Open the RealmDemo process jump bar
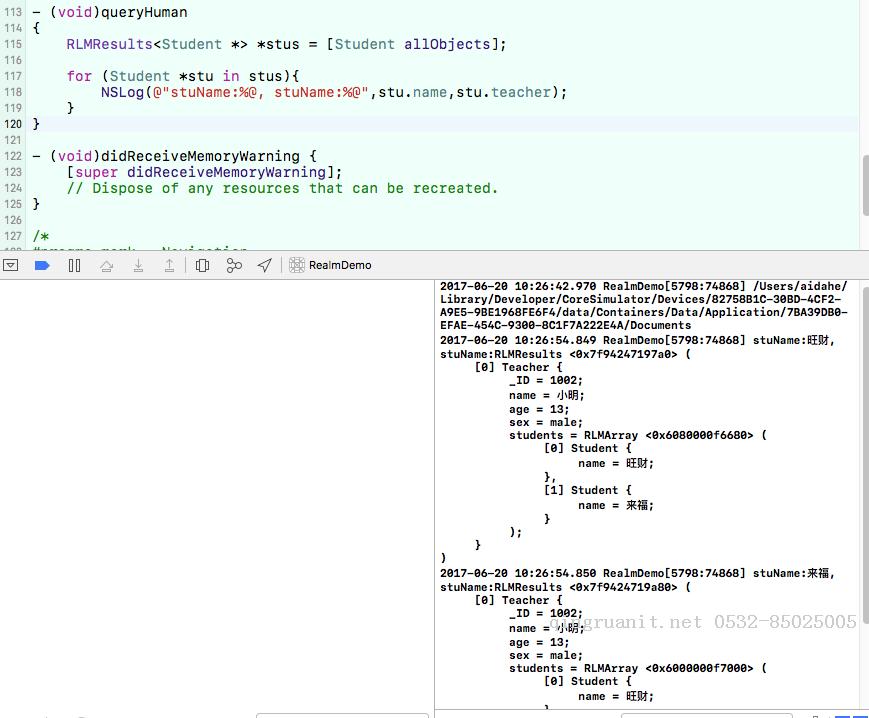This screenshot has height=718, width=869. coord(340,265)
